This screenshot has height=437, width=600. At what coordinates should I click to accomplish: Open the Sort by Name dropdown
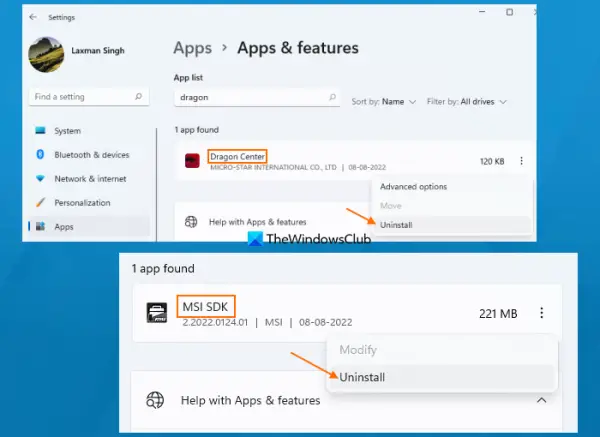(x=386, y=102)
